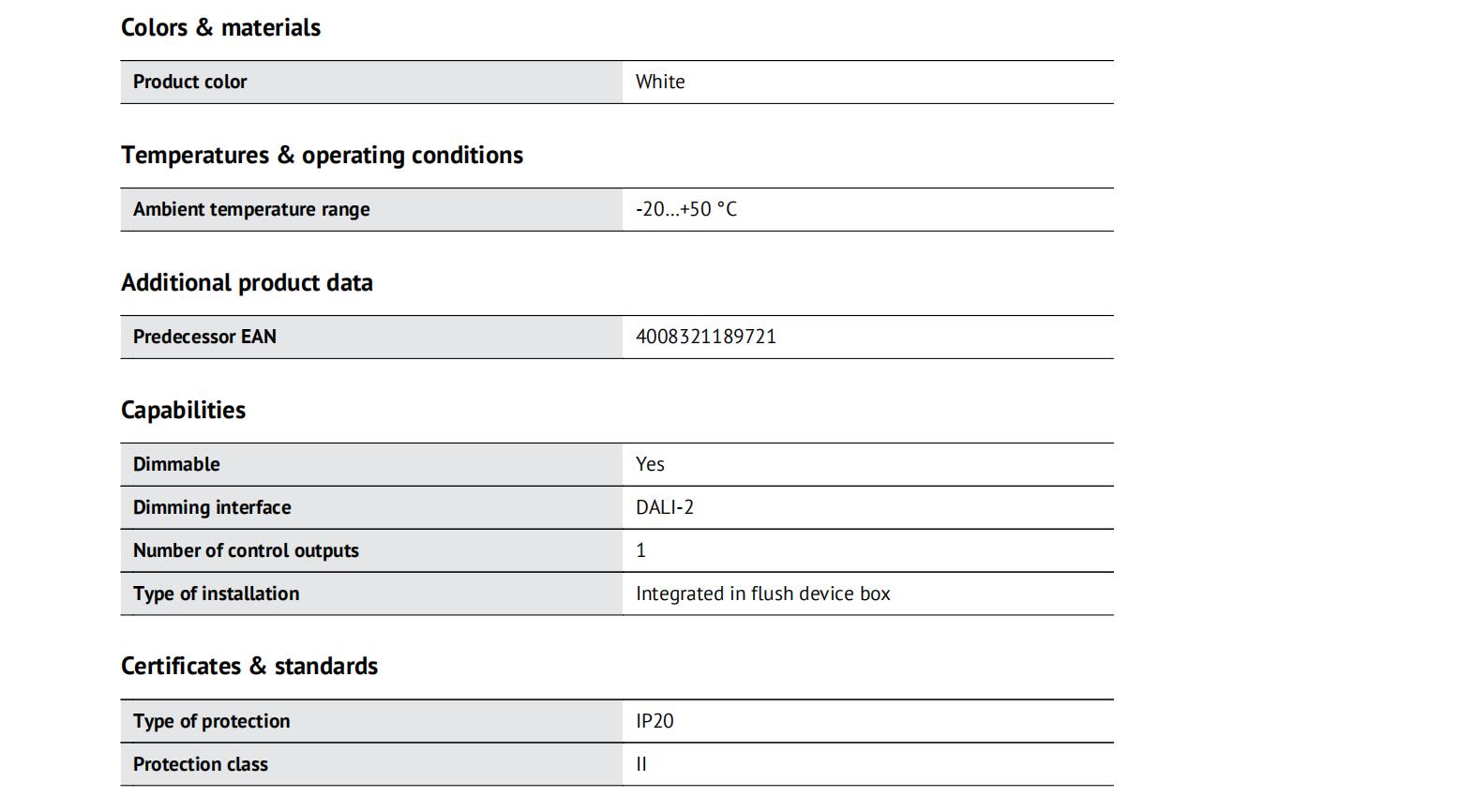
Task: Click the EAN number 4008321189721
Action: click(706, 338)
